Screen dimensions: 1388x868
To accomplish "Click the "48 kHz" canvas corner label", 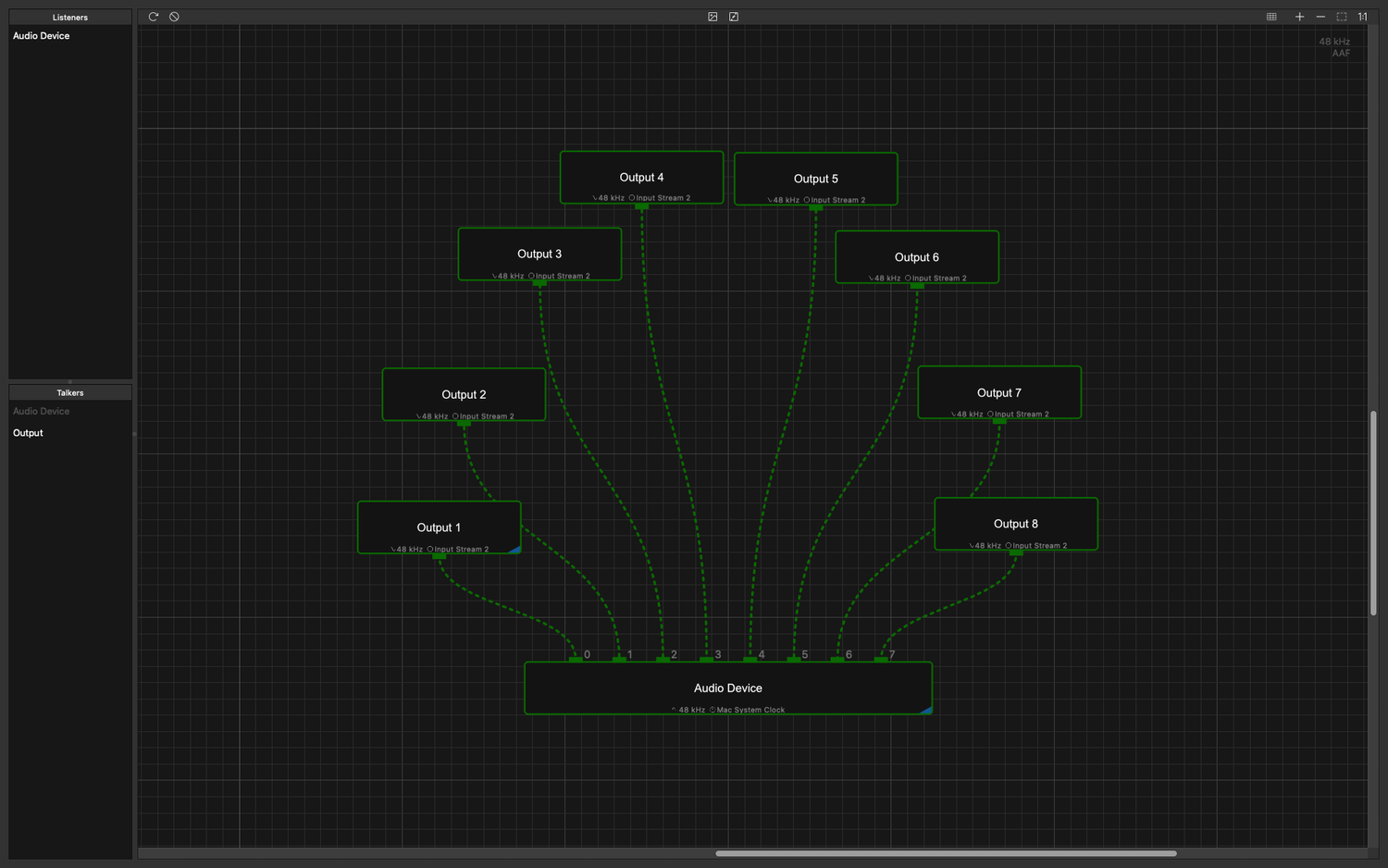I will pos(1334,42).
